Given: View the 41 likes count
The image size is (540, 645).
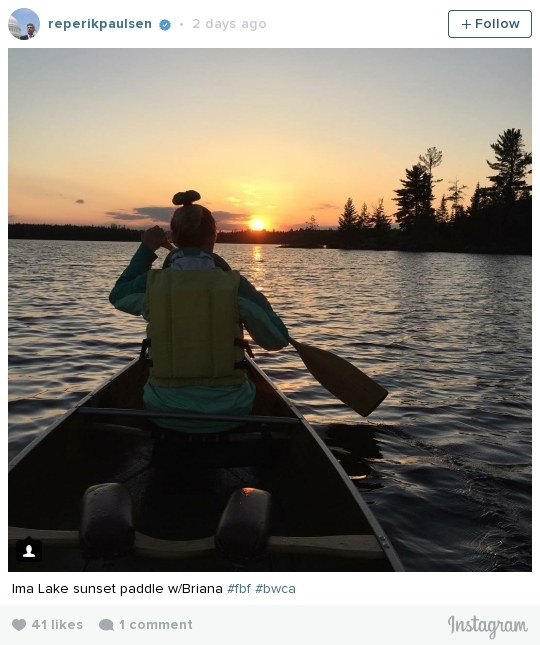Looking at the screenshot, I should (57, 624).
